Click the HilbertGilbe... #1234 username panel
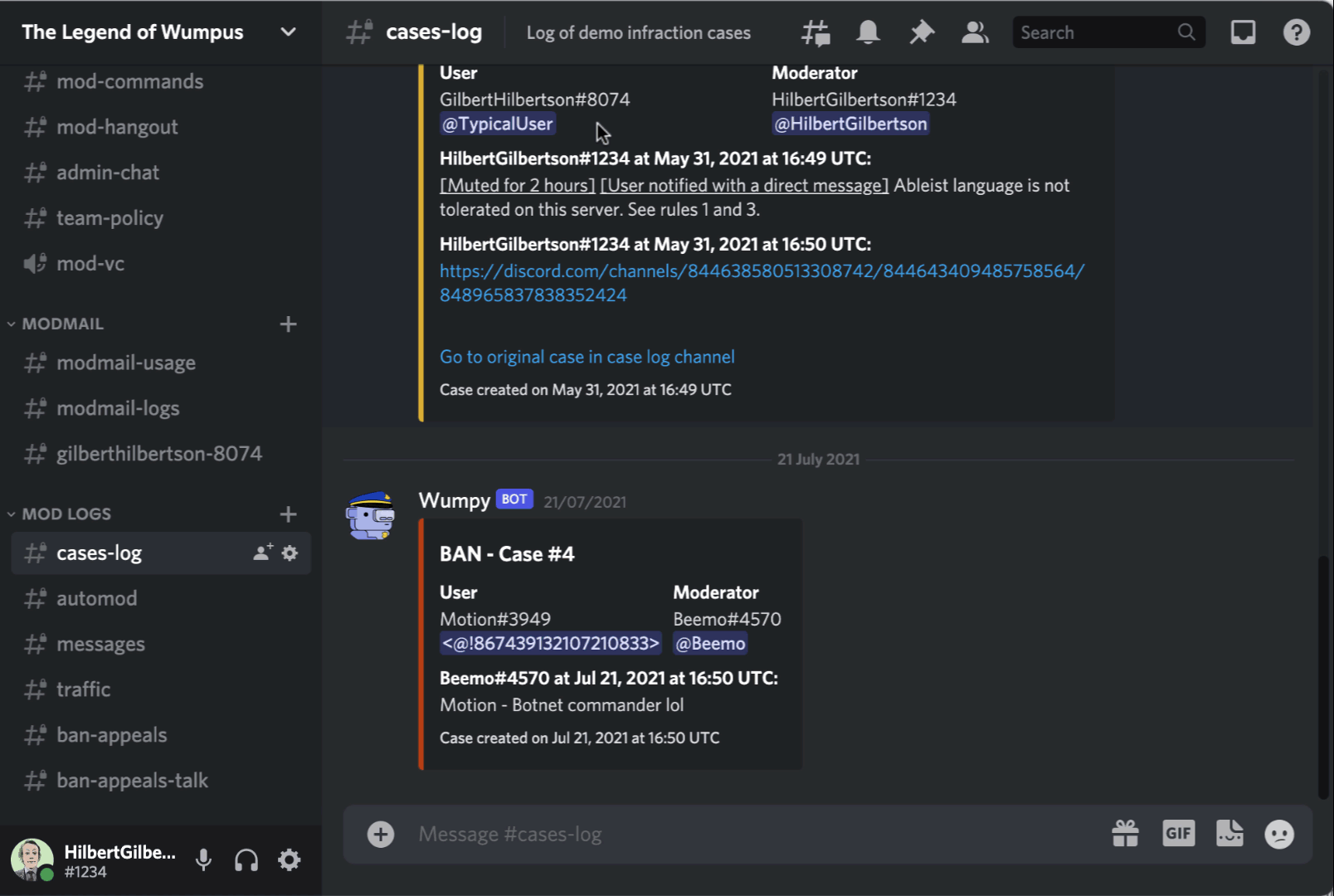This screenshot has height=896, width=1334. pyautogui.click(x=120, y=861)
